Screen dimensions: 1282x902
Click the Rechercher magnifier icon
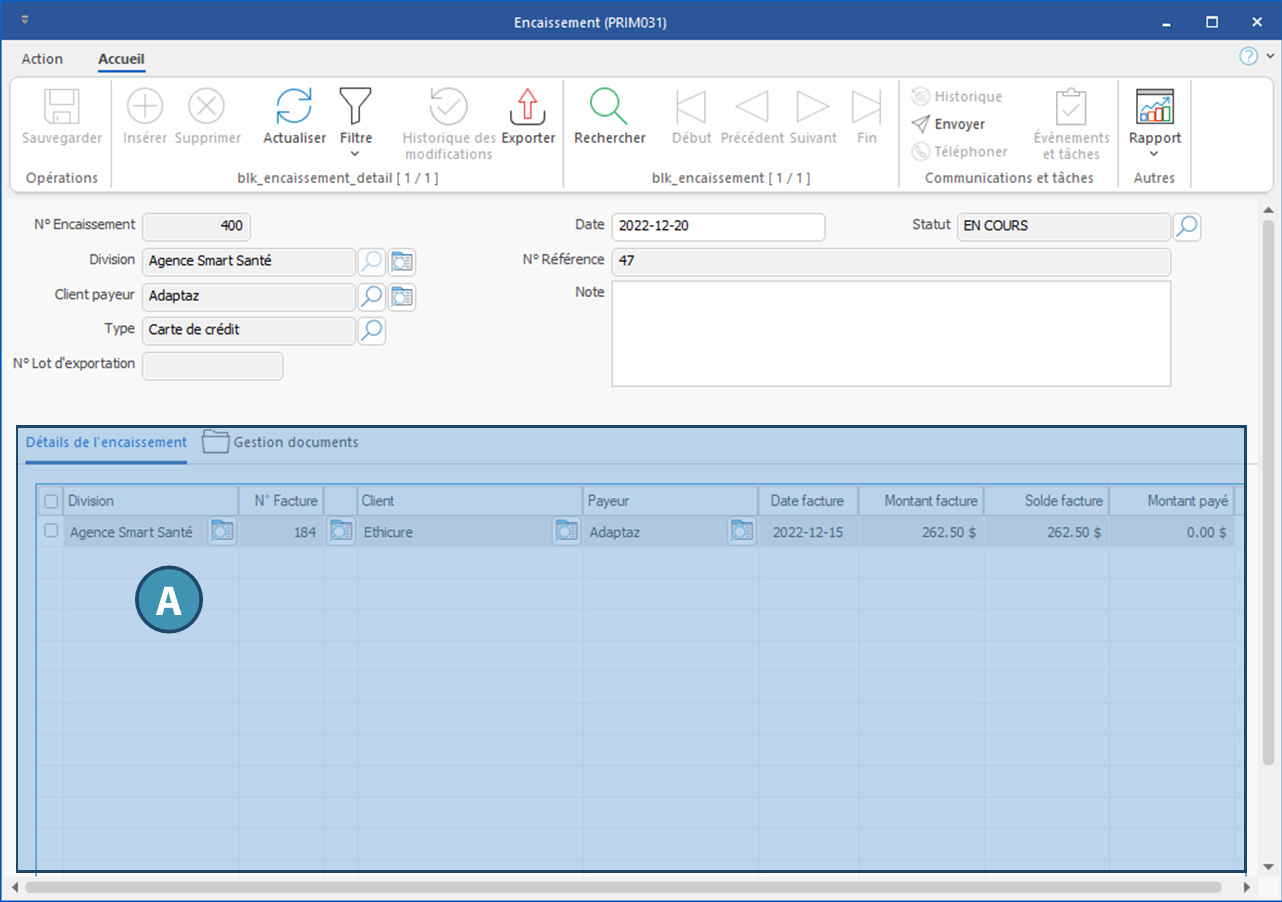[x=609, y=106]
